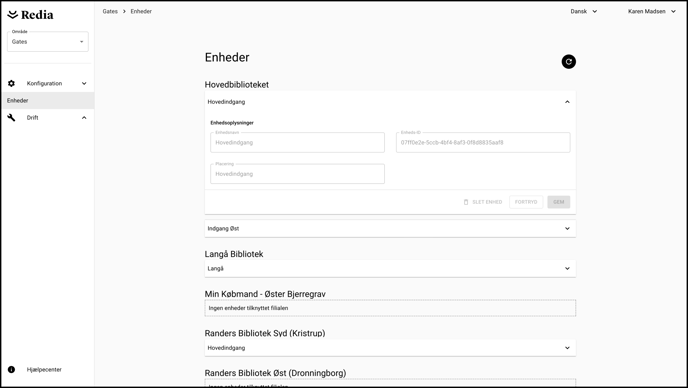Toggle the Drift menu chevron
This screenshot has height=388, width=688.
(84, 118)
